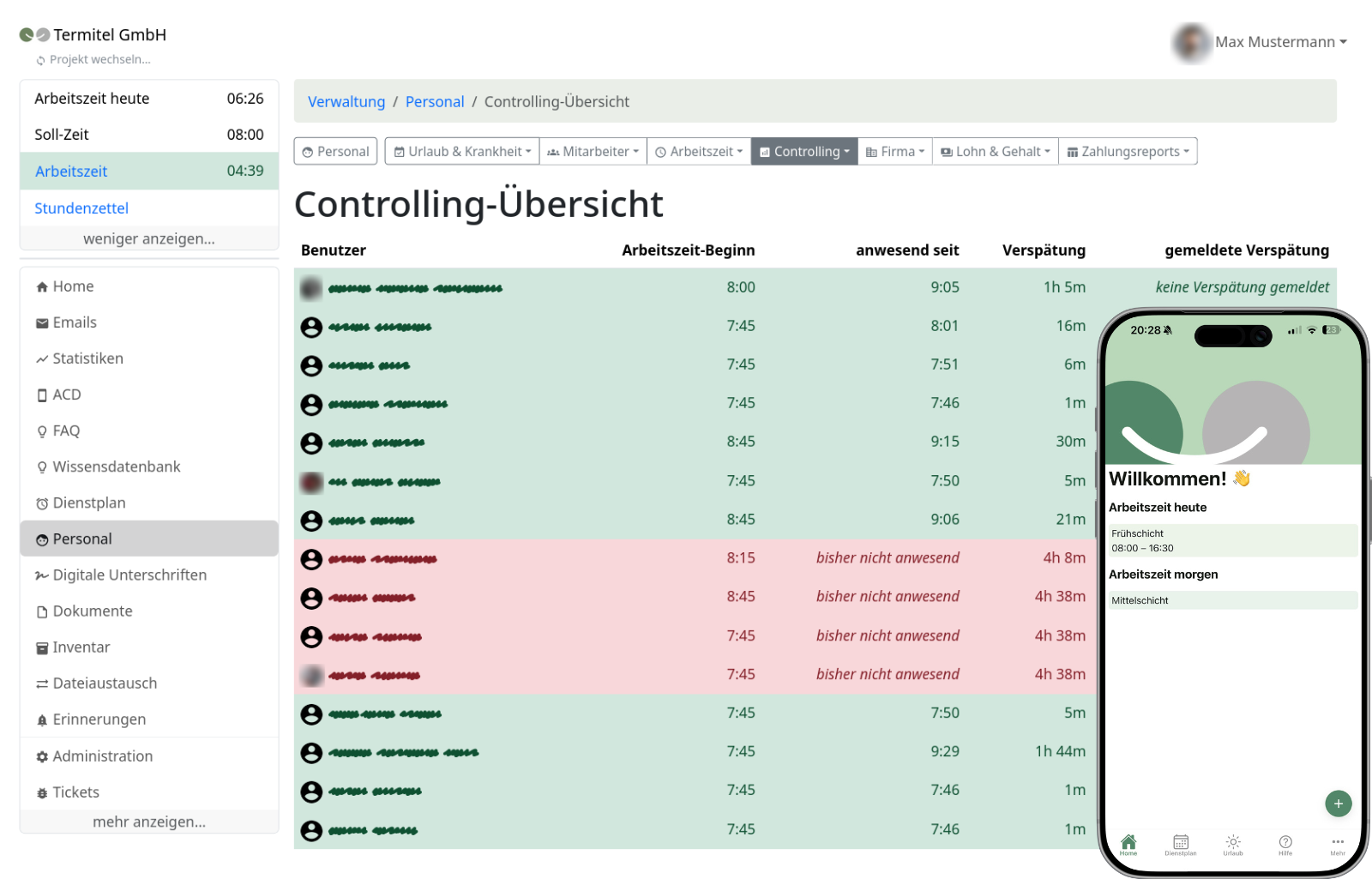
Task: Open Administration settings
Action: [x=103, y=756]
